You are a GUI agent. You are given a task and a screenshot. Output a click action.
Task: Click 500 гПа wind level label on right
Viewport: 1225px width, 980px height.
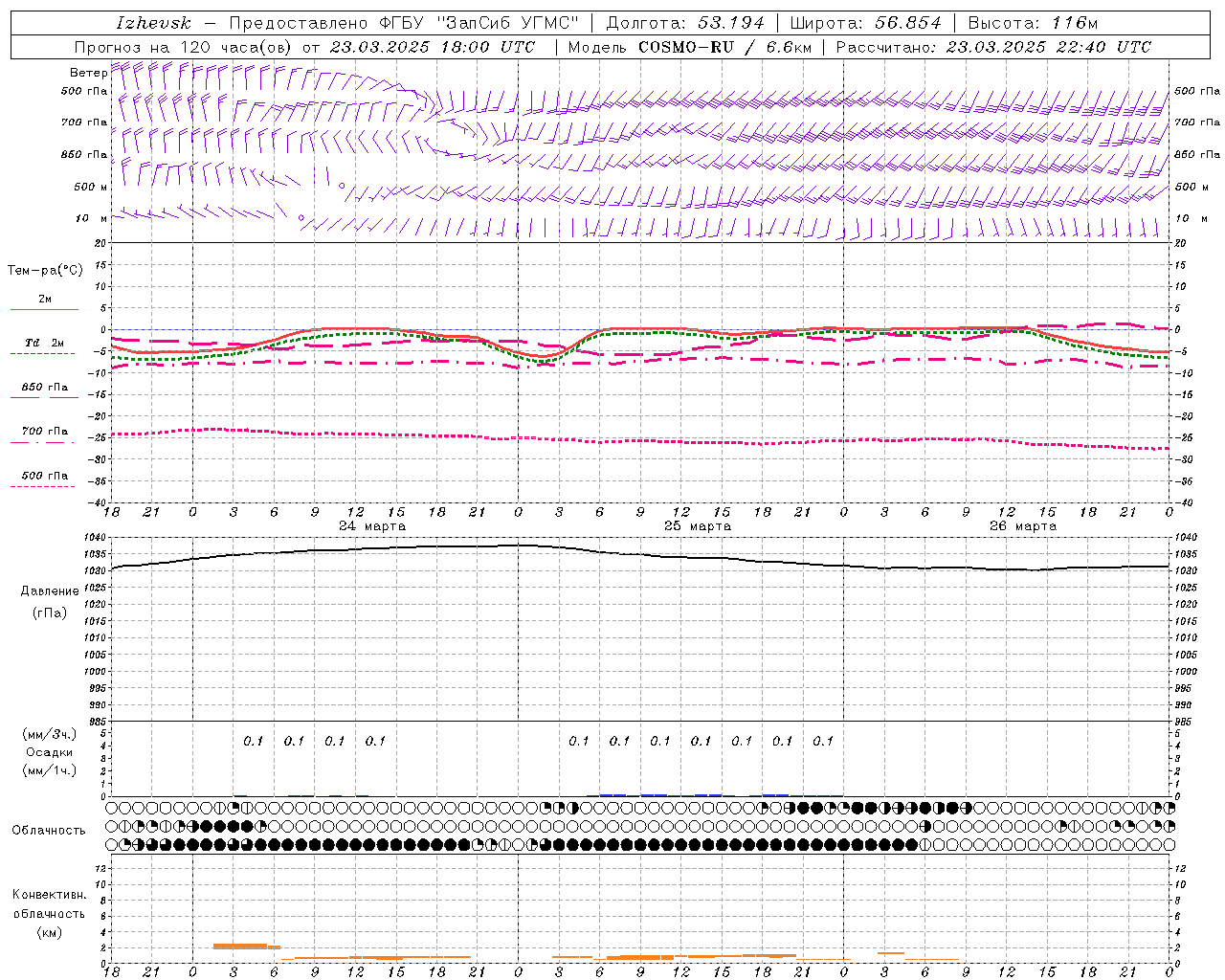point(1197,91)
